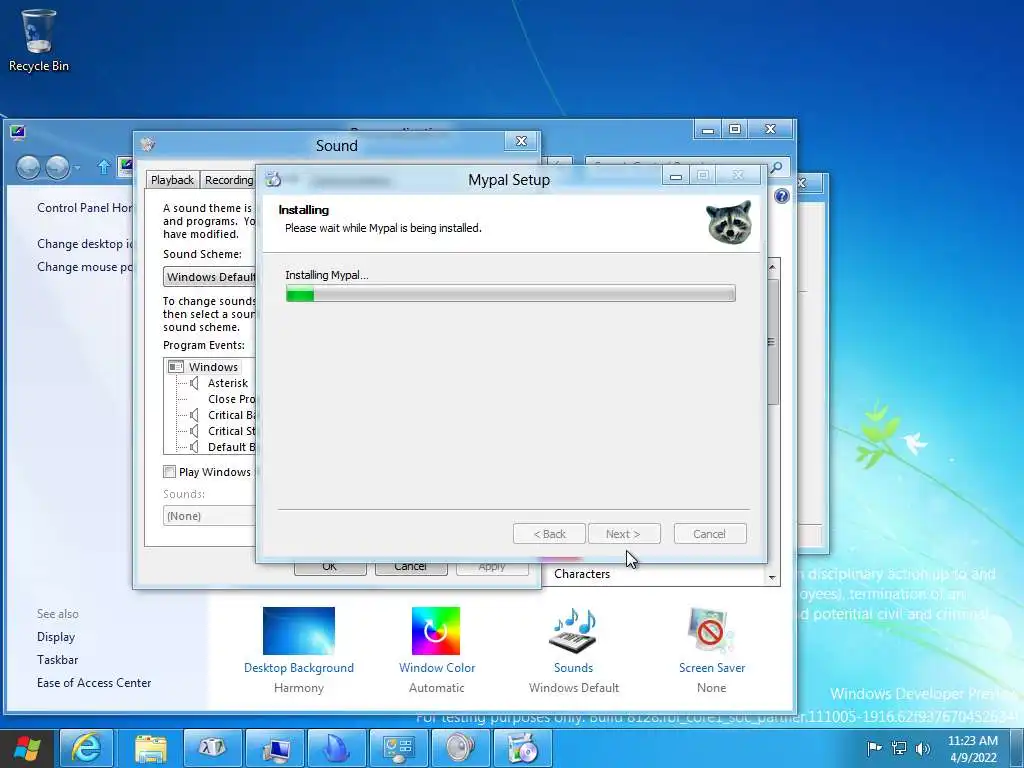Open the Sounds link in Personalization
1024x768 pixels.
pos(573,667)
